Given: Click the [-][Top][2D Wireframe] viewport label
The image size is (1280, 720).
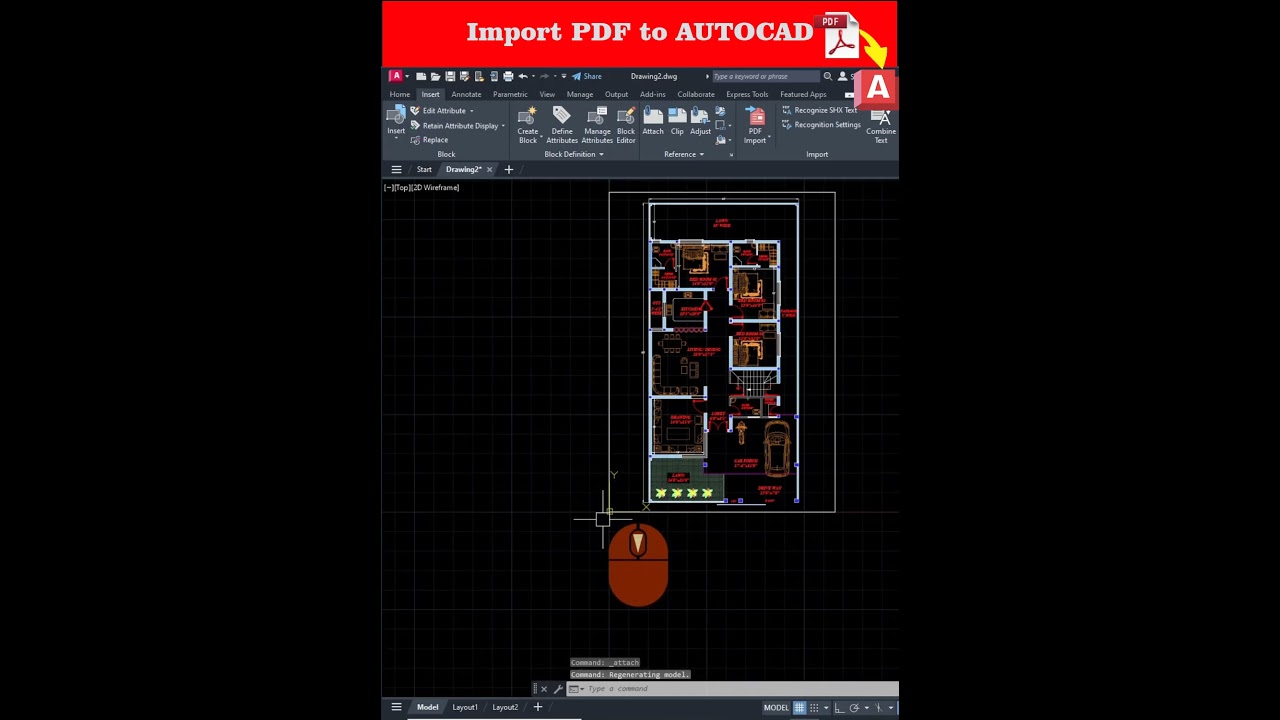Looking at the screenshot, I should 421,188.
